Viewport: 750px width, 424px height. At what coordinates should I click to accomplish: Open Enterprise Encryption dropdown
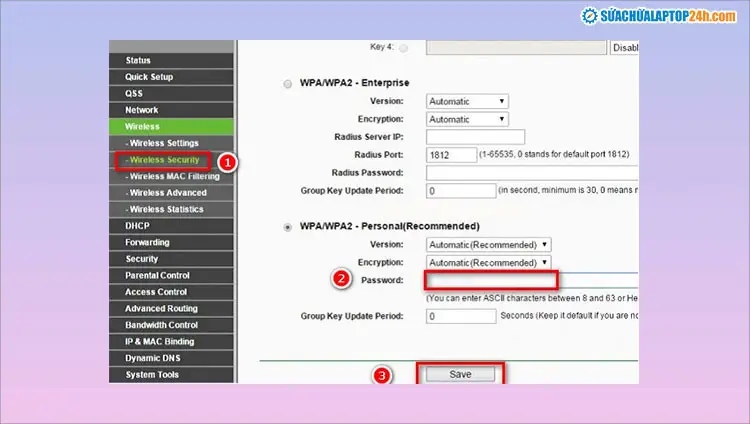467,119
